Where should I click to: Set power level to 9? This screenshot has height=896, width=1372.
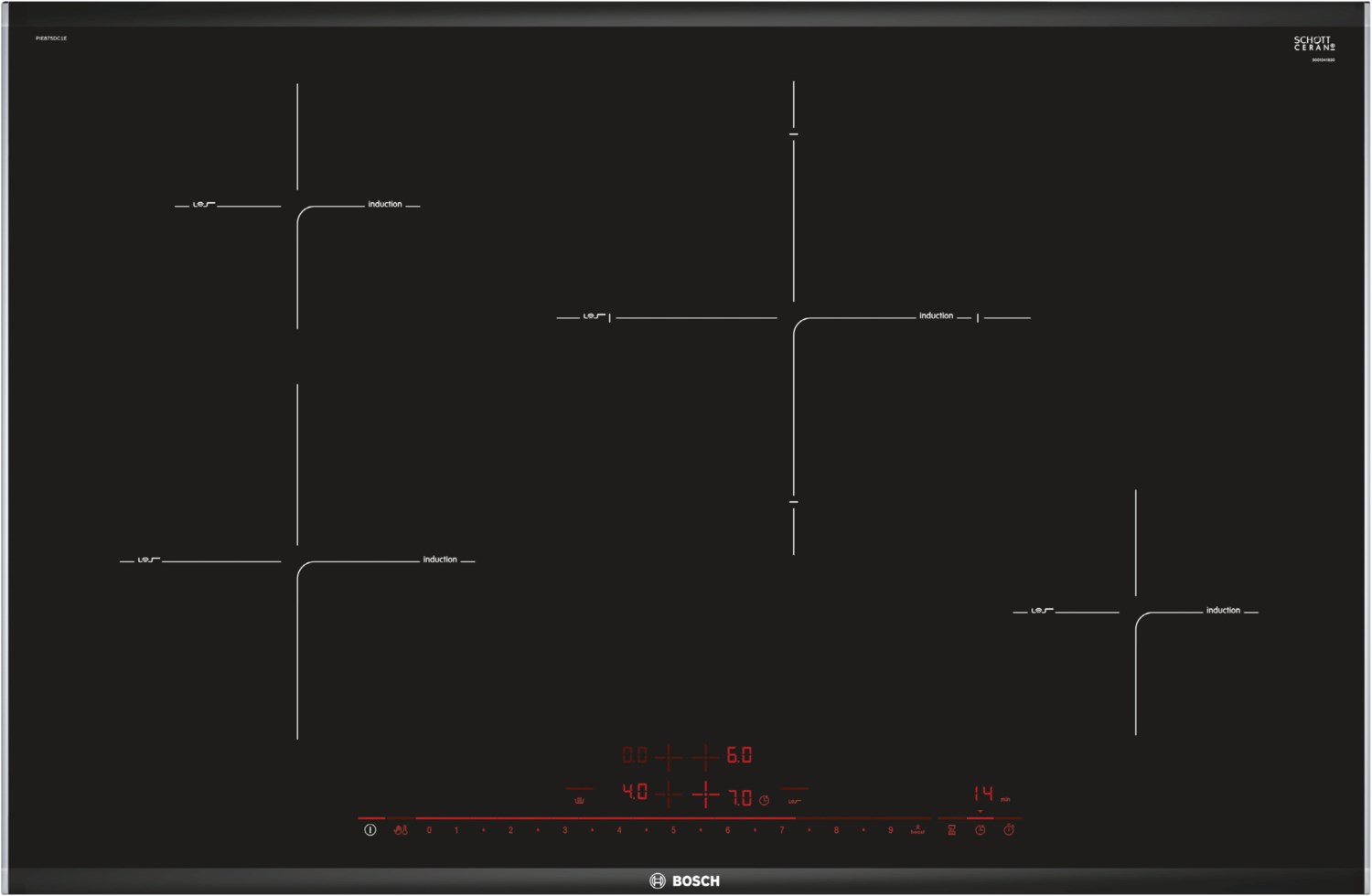point(890,830)
